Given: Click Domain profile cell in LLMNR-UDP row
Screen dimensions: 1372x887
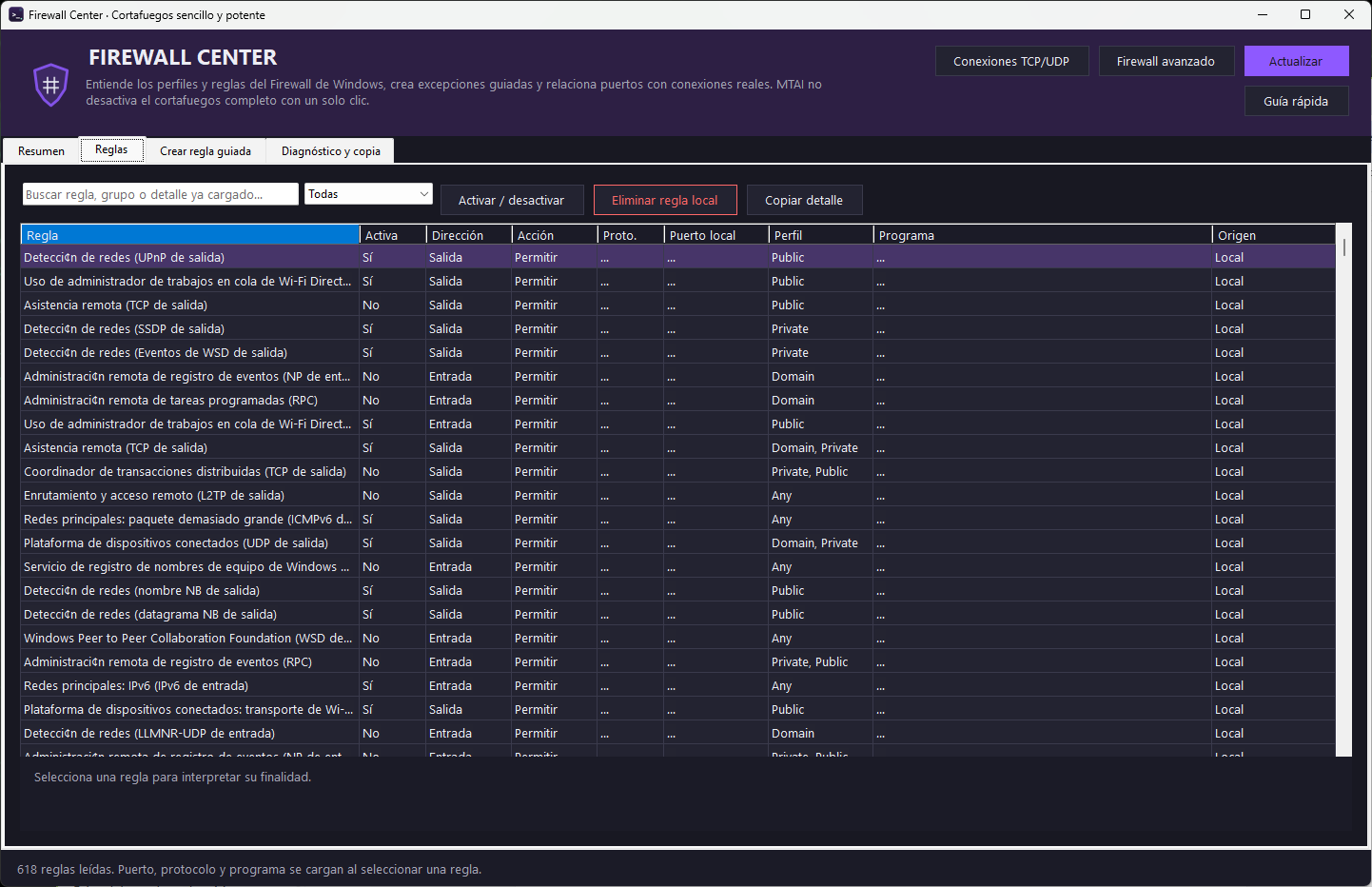Looking at the screenshot, I should [820, 733].
